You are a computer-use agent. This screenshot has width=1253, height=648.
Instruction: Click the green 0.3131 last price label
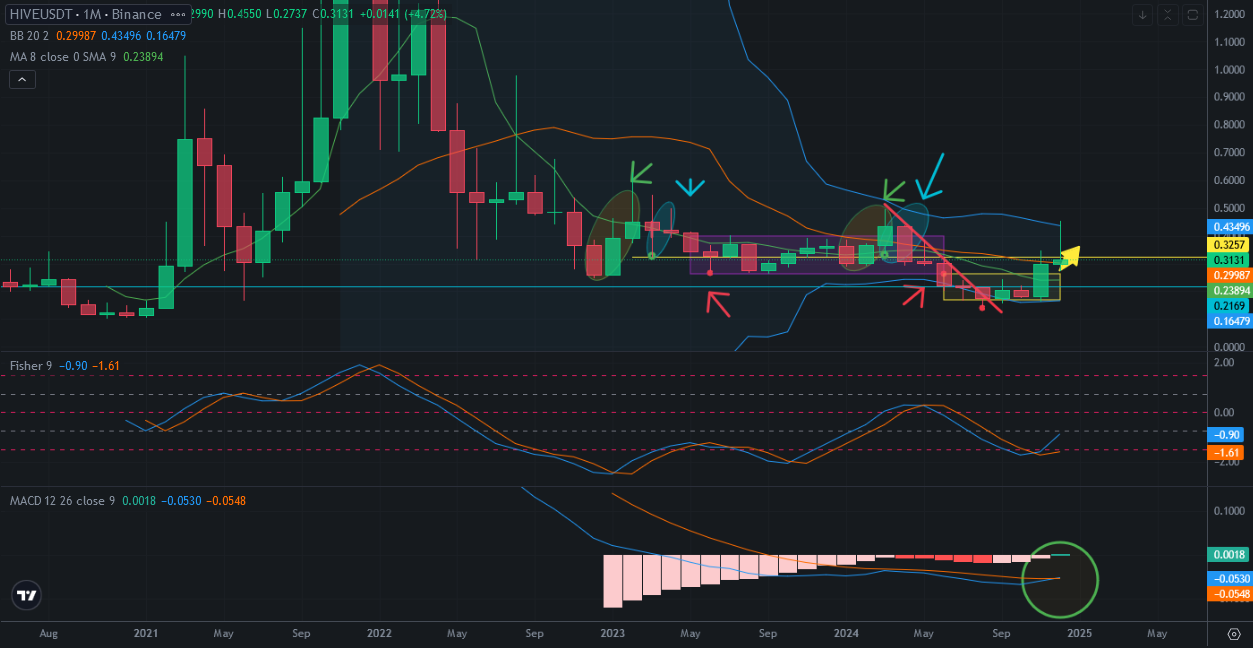coord(1229,259)
